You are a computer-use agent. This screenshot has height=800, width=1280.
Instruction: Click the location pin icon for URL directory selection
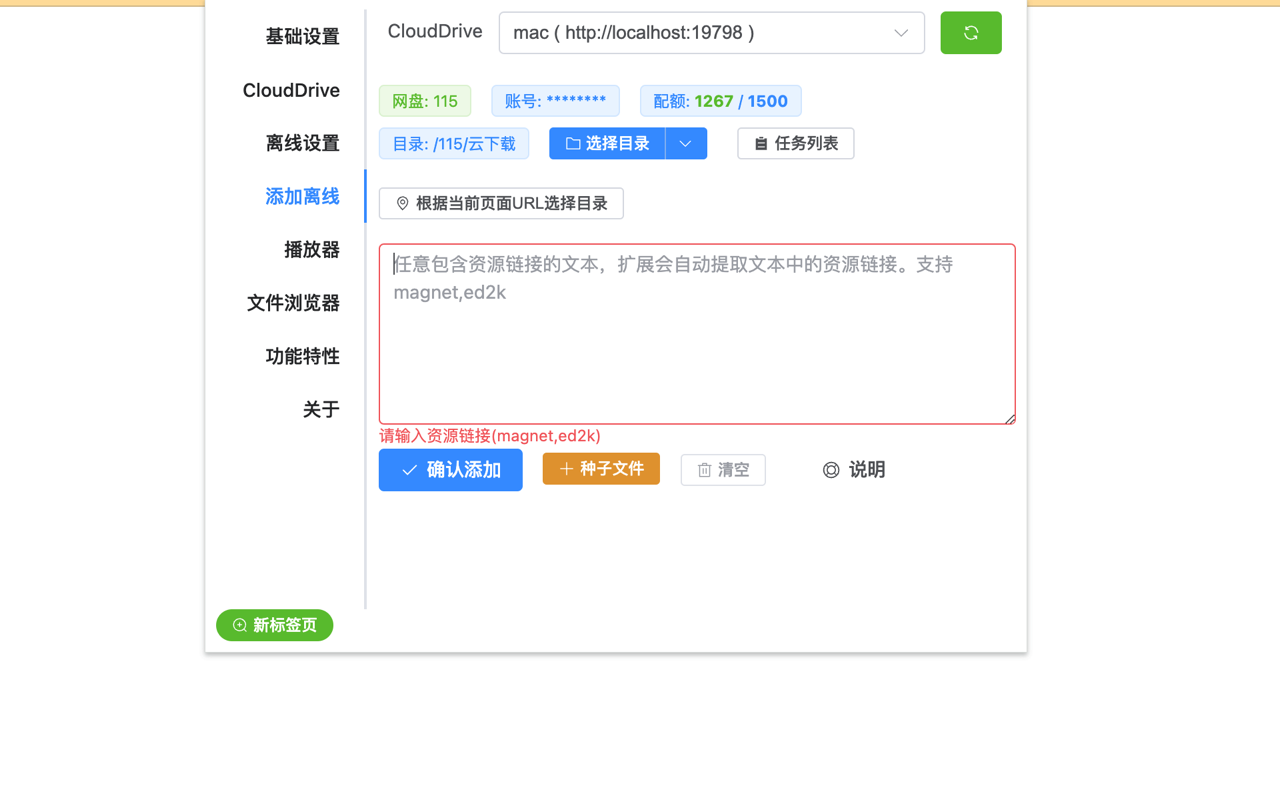click(x=403, y=203)
